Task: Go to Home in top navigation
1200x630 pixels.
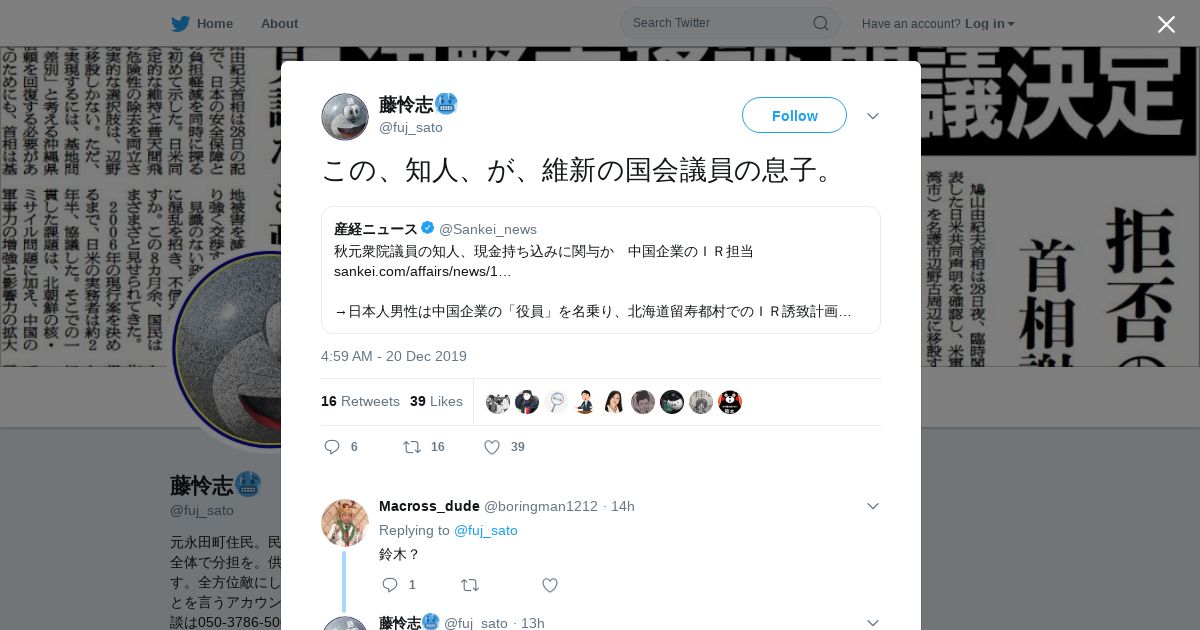Action: point(215,23)
